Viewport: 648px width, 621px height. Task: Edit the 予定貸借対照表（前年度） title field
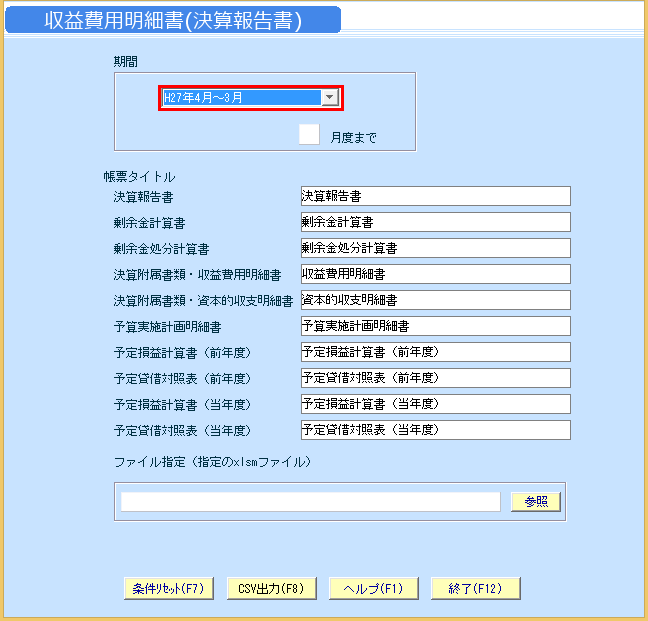pos(436,378)
